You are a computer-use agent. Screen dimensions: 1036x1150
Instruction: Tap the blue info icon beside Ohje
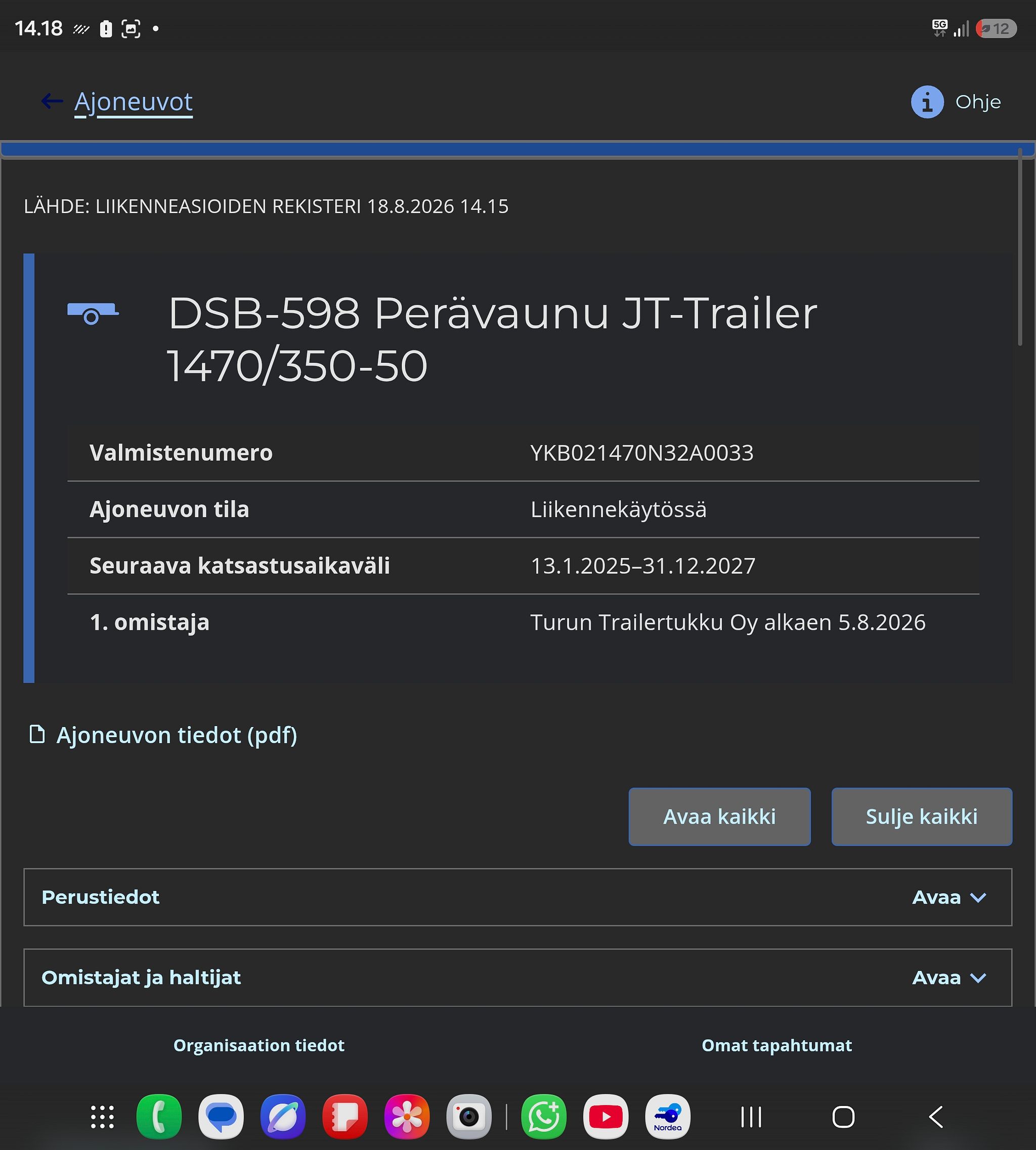(x=927, y=102)
